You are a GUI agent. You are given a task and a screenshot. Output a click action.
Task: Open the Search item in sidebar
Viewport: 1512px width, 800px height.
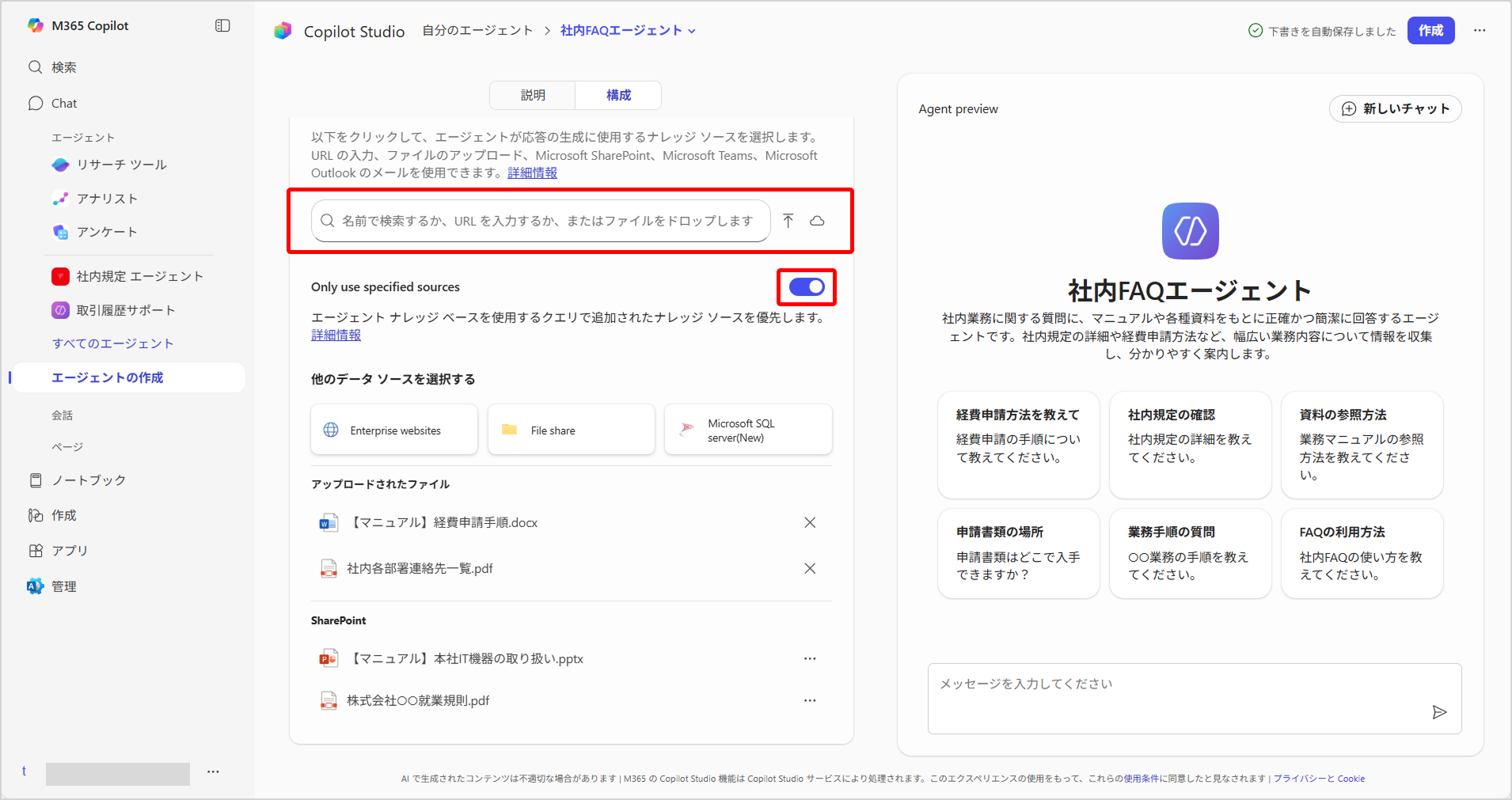63,67
